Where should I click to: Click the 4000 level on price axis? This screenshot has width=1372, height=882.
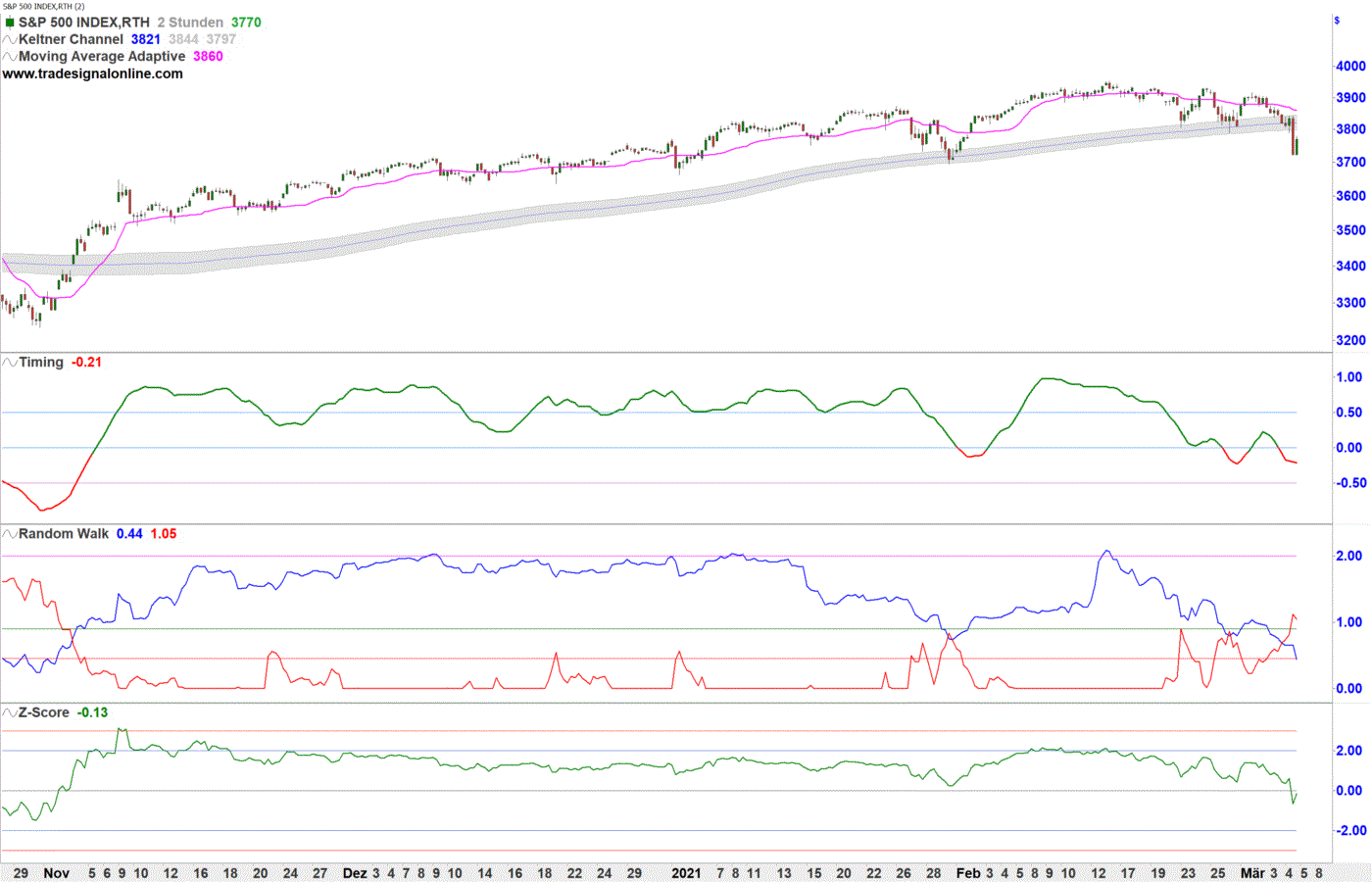pyautogui.click(x=1350, y=66)
